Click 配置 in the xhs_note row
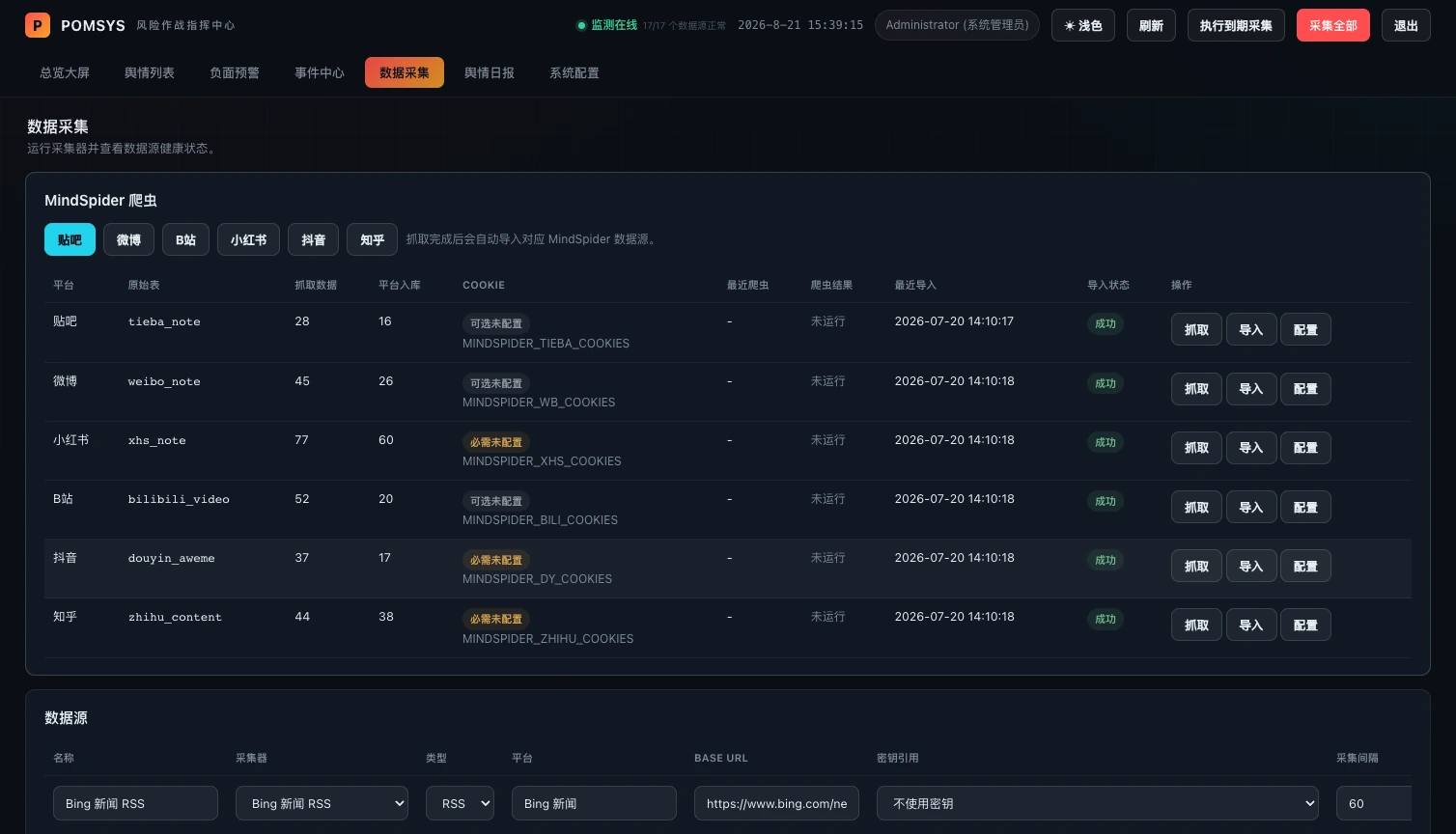This screenshot has width=1456, height=834. pyautogui.click(x=1305, y=447)
